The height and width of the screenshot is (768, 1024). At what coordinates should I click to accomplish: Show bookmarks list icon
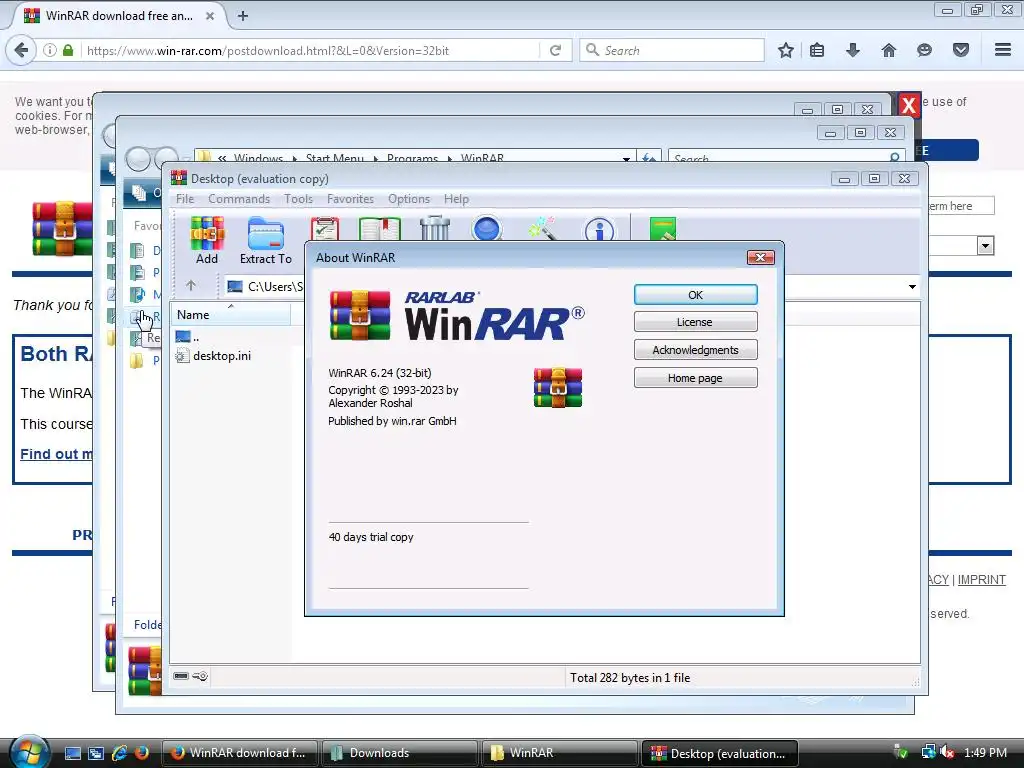pos(817,50)
